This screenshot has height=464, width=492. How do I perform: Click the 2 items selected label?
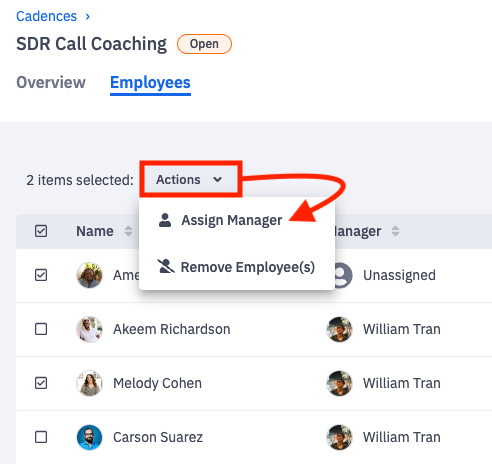click(80, 180)
